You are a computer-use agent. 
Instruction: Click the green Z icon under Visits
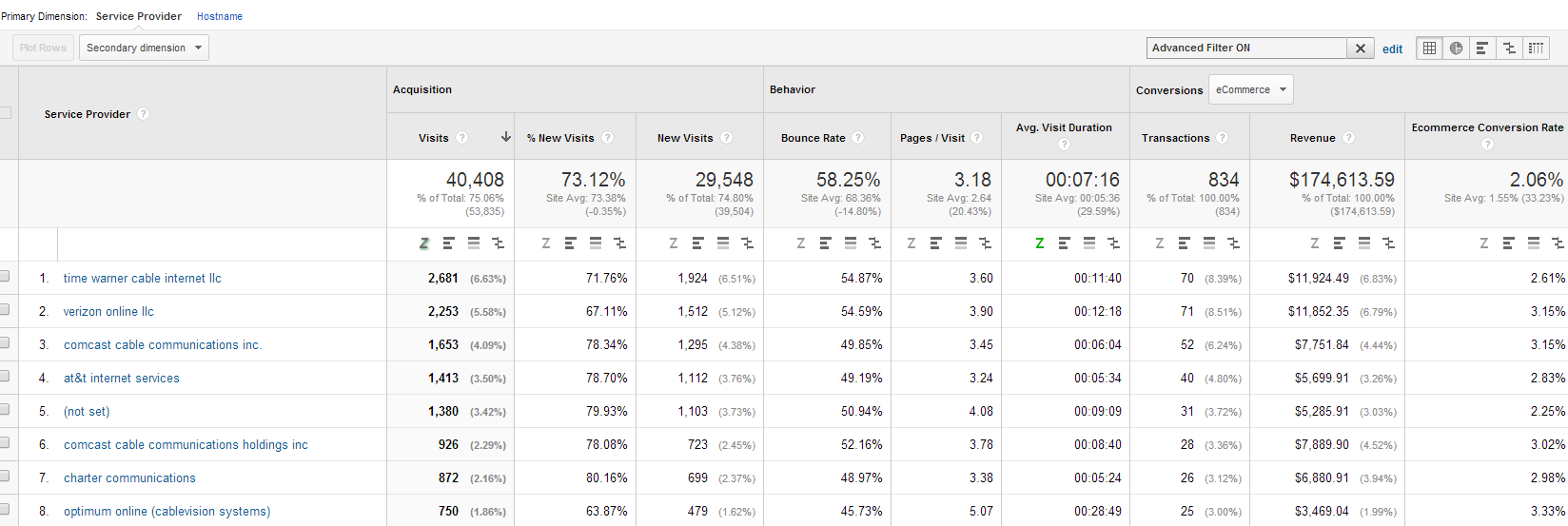click(423, 244)
